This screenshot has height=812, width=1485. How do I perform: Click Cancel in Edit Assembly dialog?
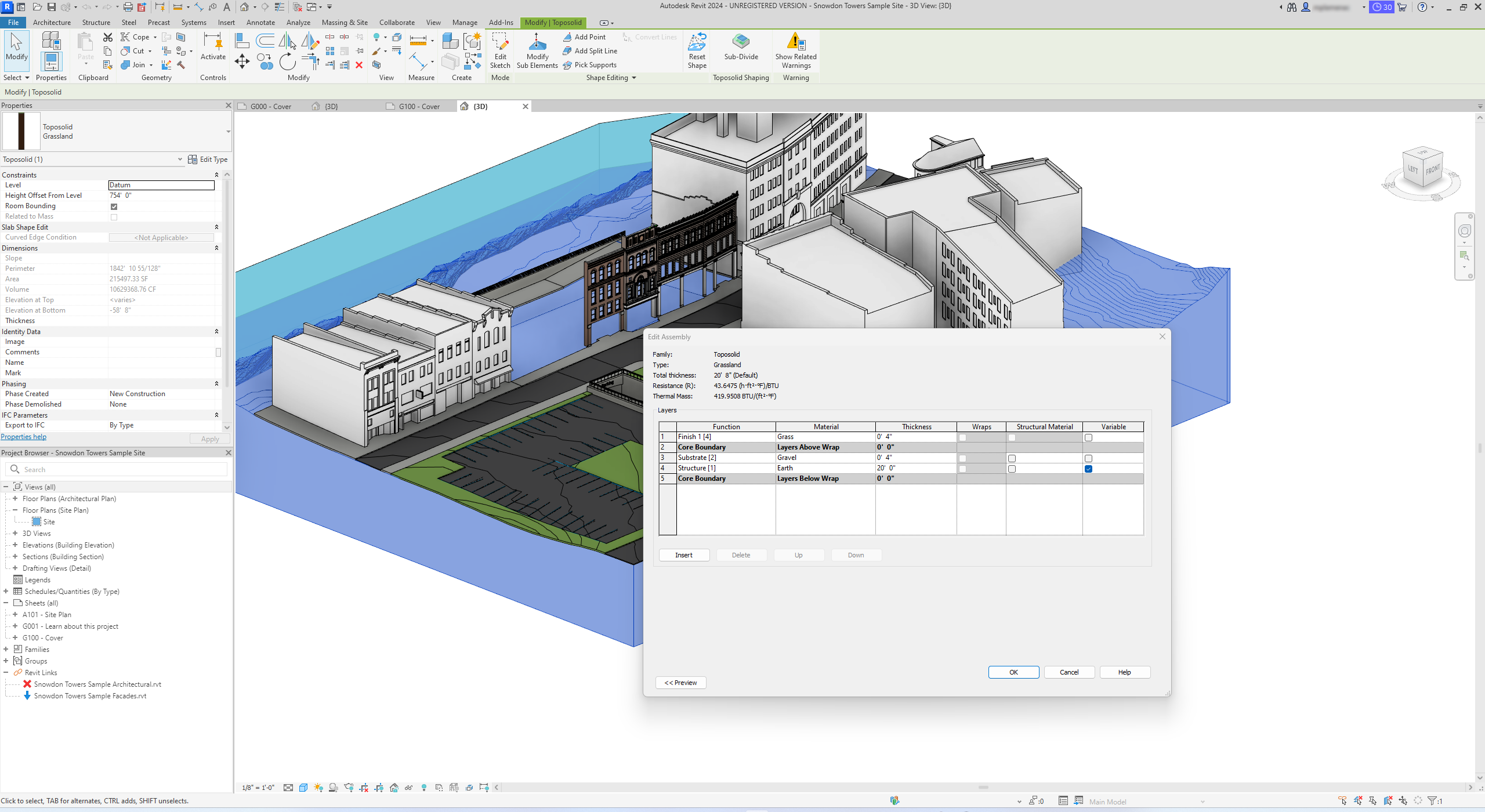click(1069, 672)
